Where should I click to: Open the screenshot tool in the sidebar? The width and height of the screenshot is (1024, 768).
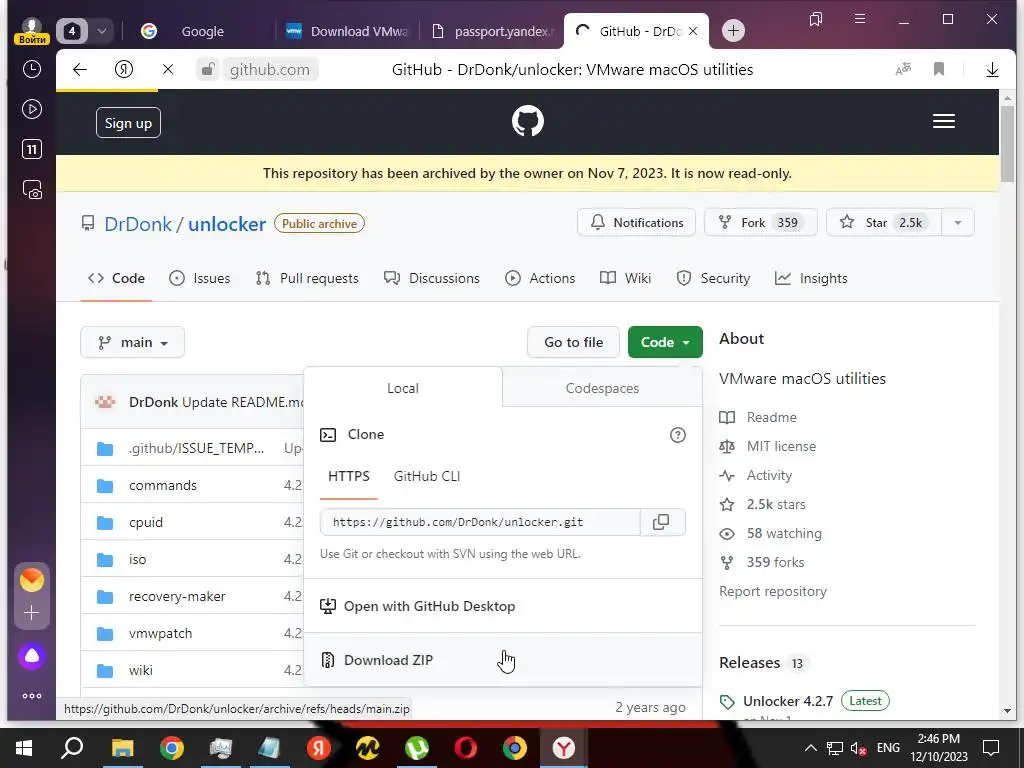tap(31, 190)
